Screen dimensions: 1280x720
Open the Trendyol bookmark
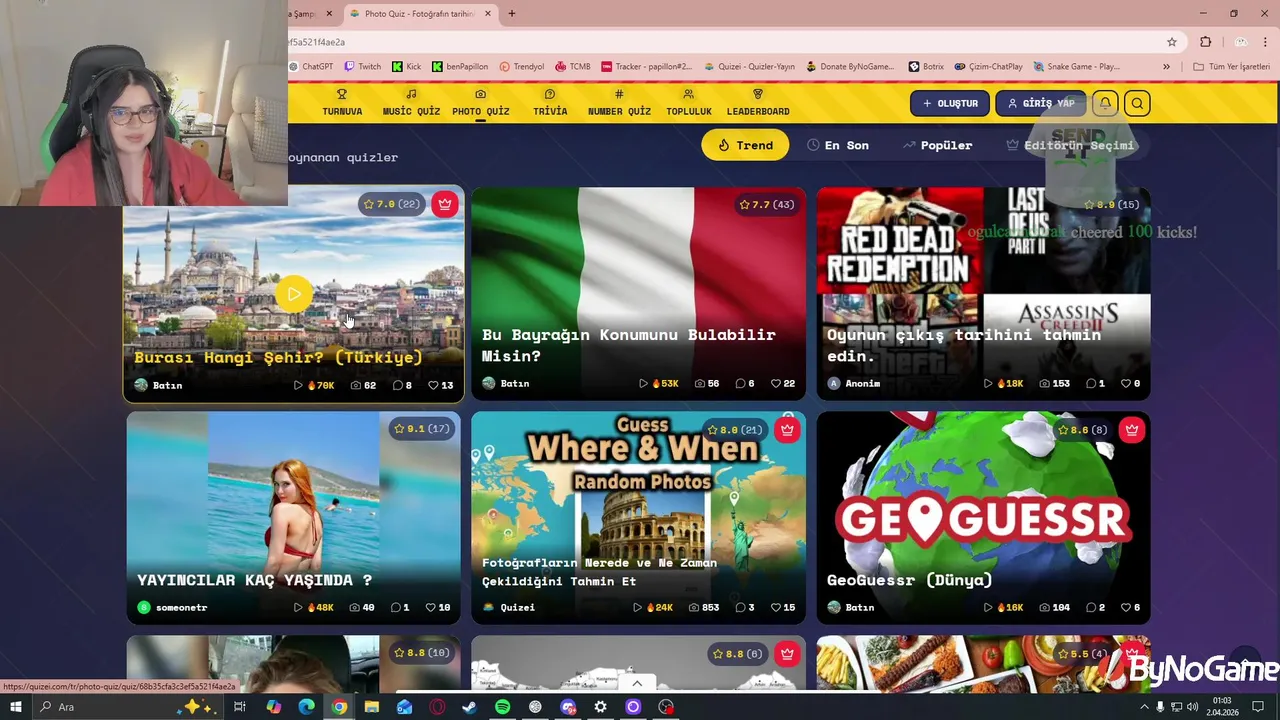tap(521, 67)
